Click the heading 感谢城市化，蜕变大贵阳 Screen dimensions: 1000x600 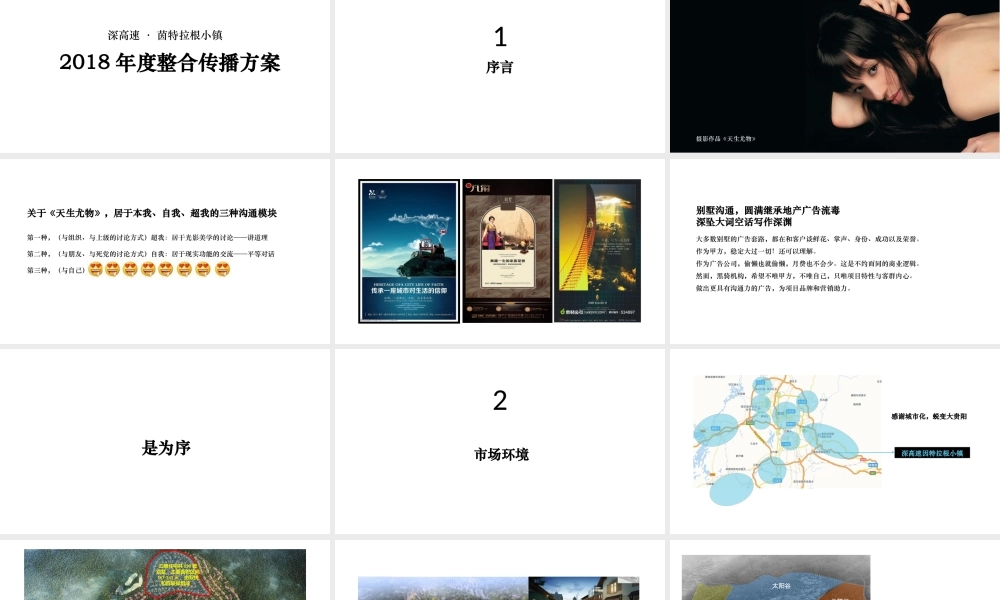[x=928, y=416]
